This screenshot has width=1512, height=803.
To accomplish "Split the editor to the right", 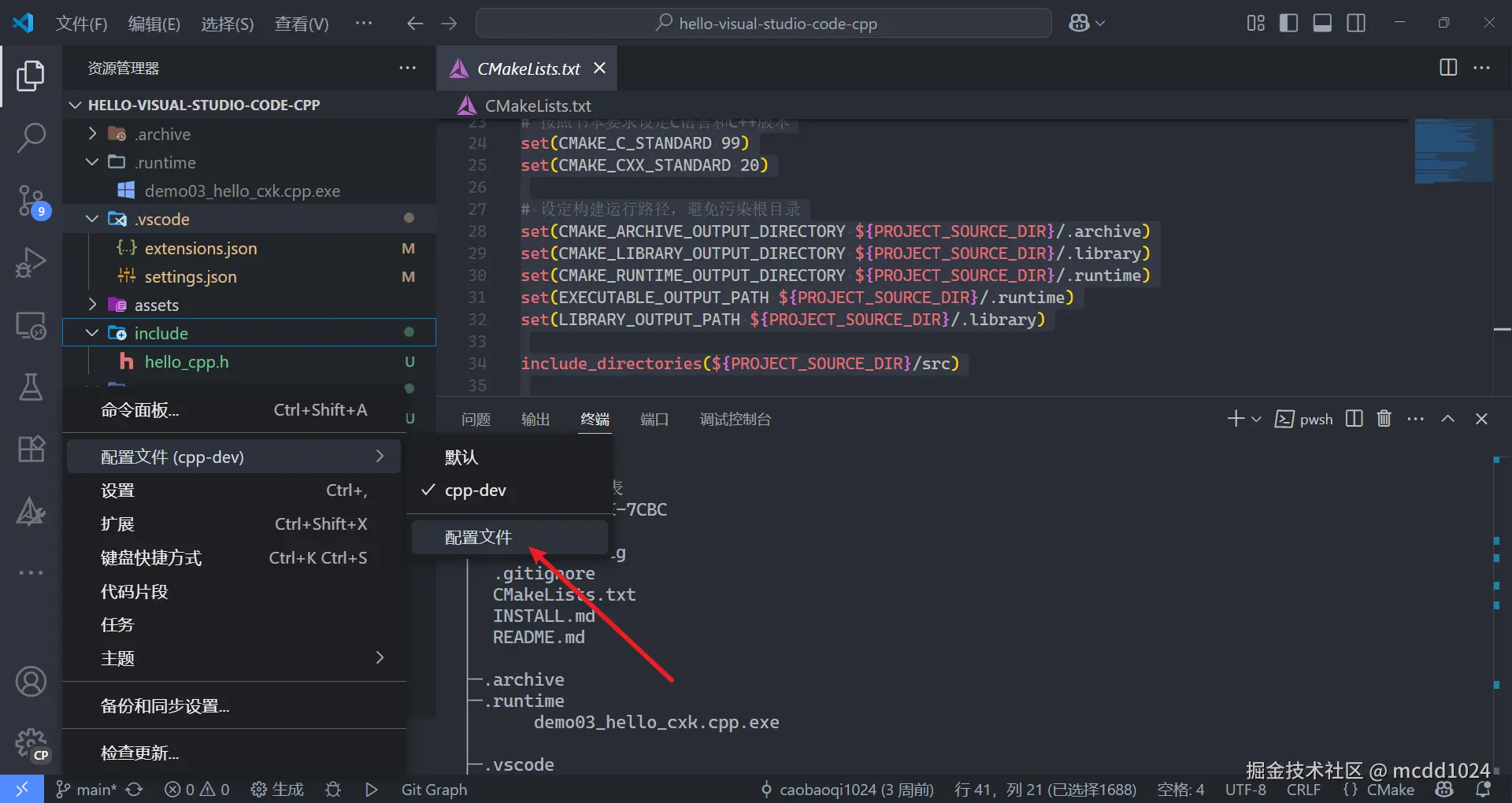I will click(1448, 68).
